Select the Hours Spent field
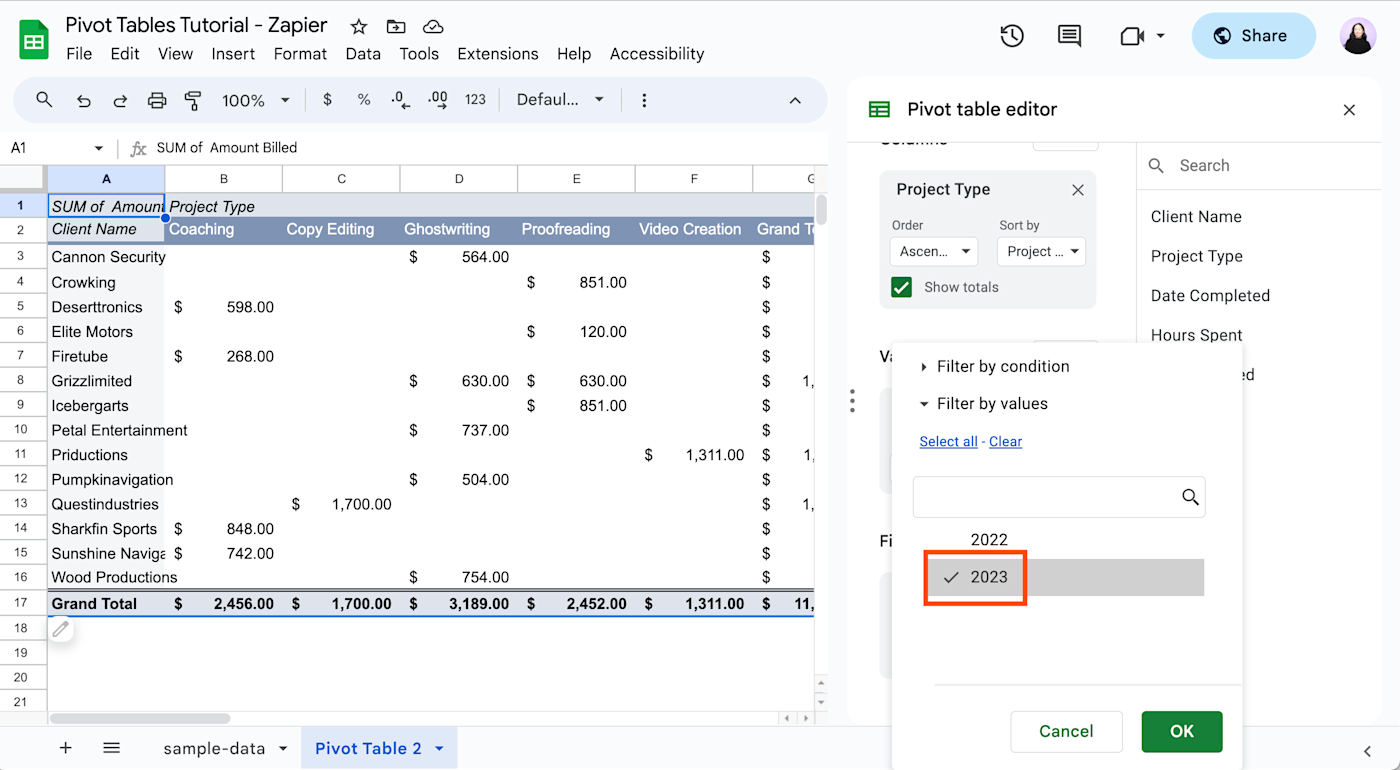Image resolution: width=1400 pixels, height=770 pixels. (x=1196, y=336)
